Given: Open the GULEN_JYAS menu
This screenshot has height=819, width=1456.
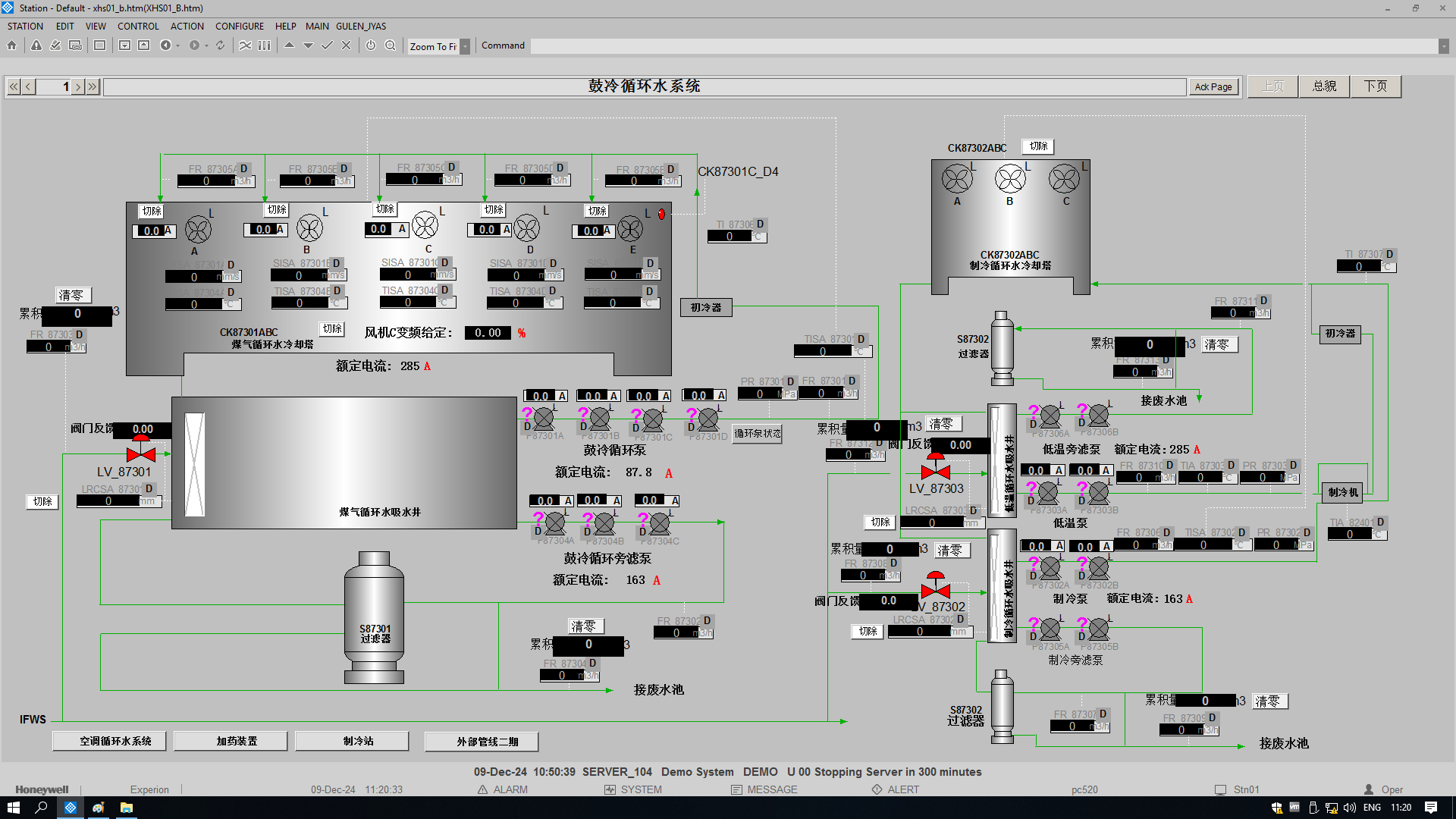Looking at the screenshot, I should 361,26.
